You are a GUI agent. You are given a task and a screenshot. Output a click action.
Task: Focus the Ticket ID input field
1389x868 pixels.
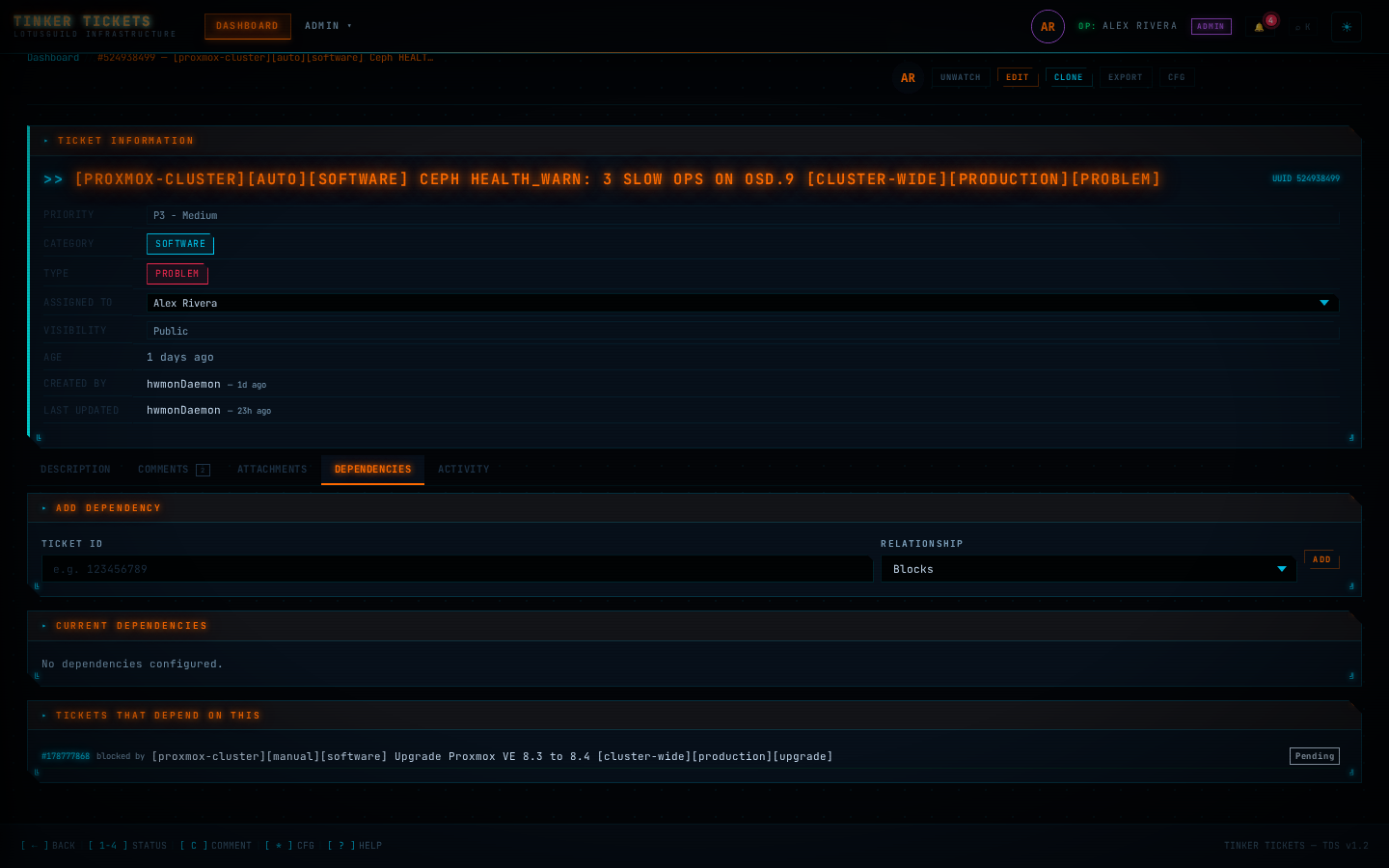point(457,569)
